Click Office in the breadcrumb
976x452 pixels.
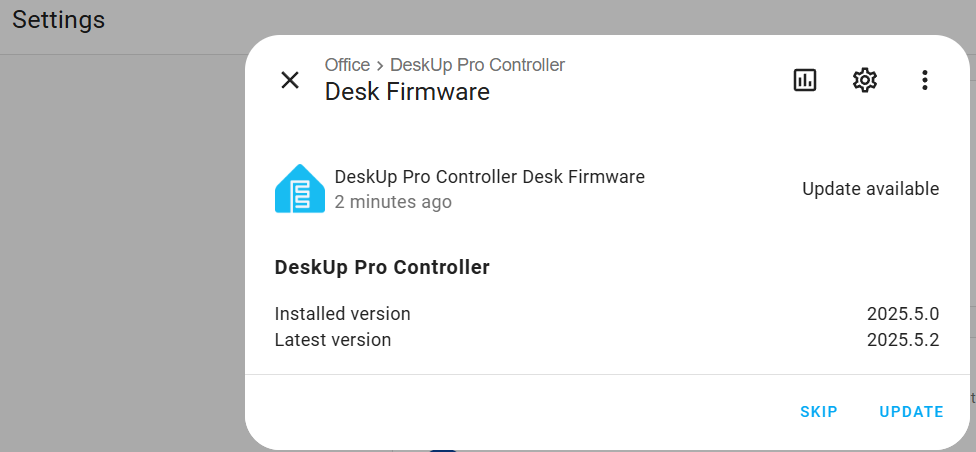347,65
